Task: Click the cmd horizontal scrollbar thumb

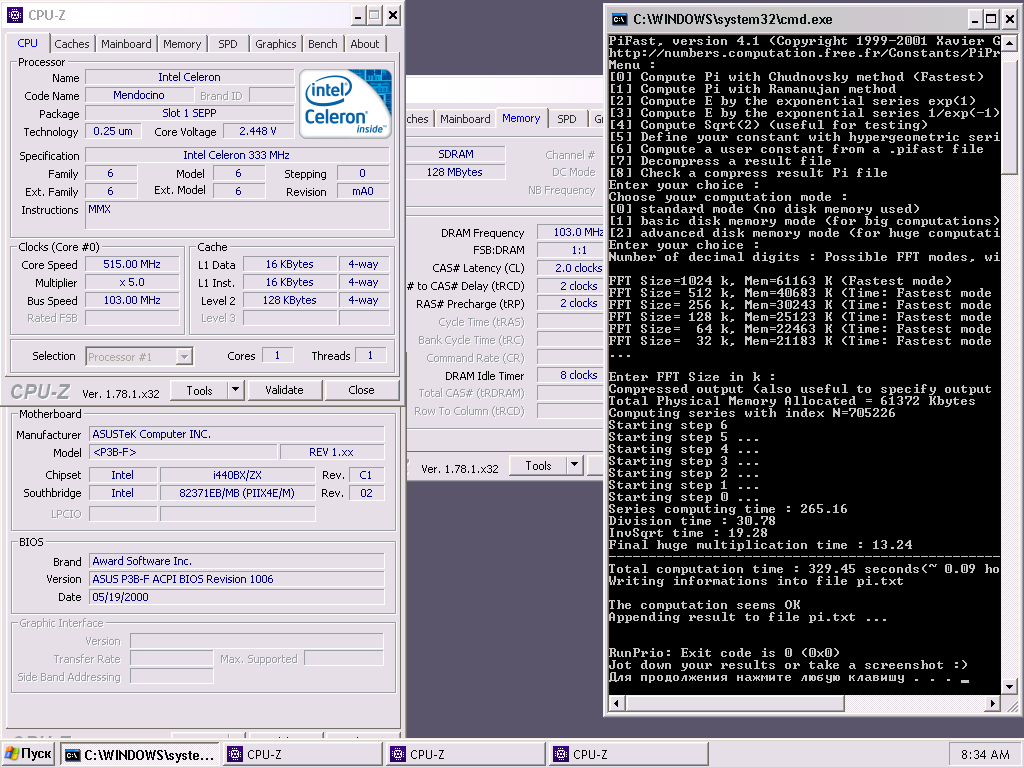Action: pyautogui.click(x=735, y=703)
